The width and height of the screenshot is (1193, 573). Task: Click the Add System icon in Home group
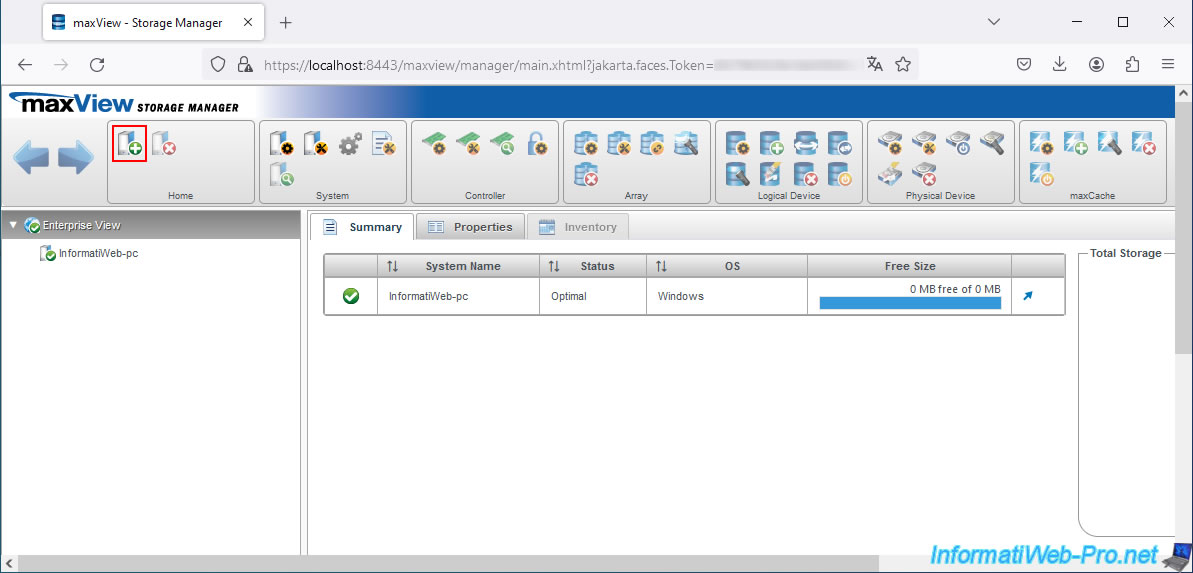[x=129, y=144]
